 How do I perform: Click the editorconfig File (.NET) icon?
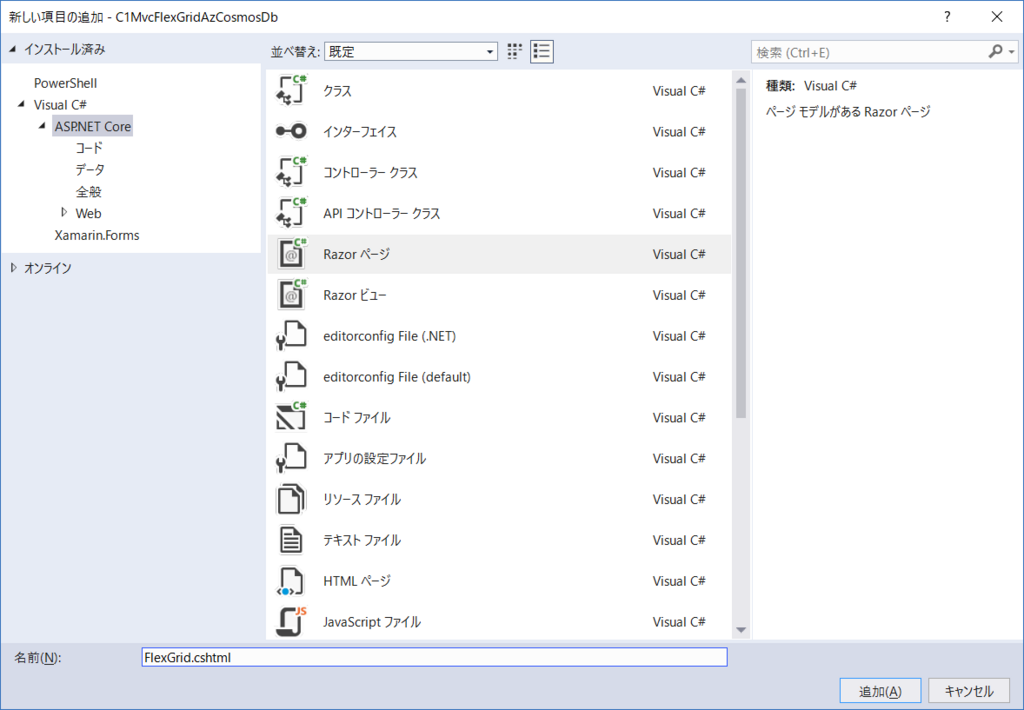click(x=291, y=336)
